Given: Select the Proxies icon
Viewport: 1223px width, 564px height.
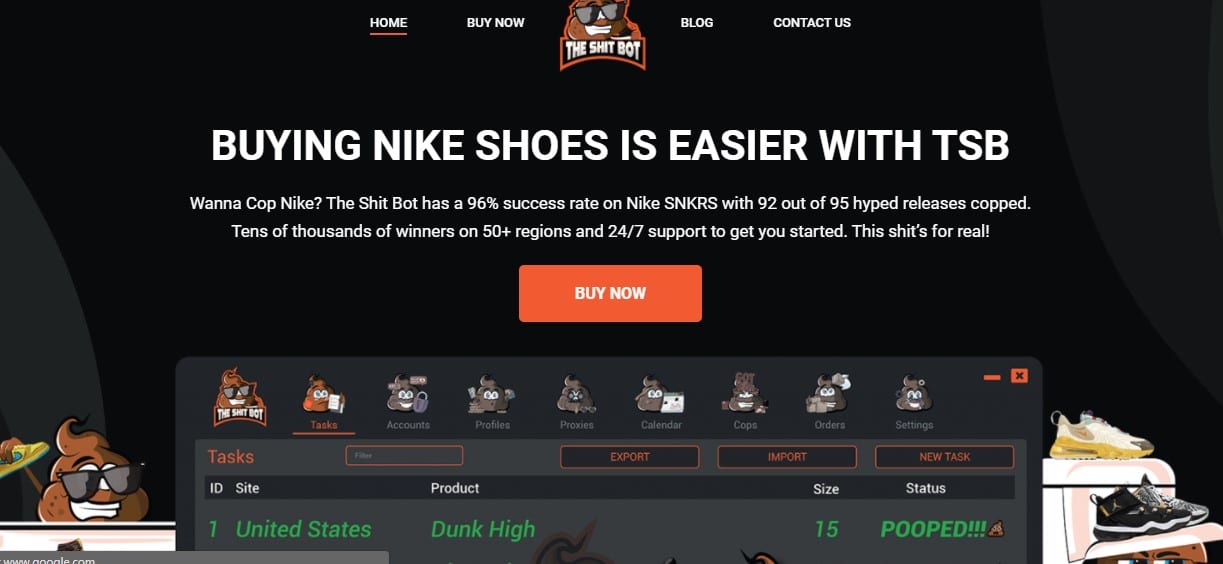Looking at the screenshot, I should coord(577,395).
